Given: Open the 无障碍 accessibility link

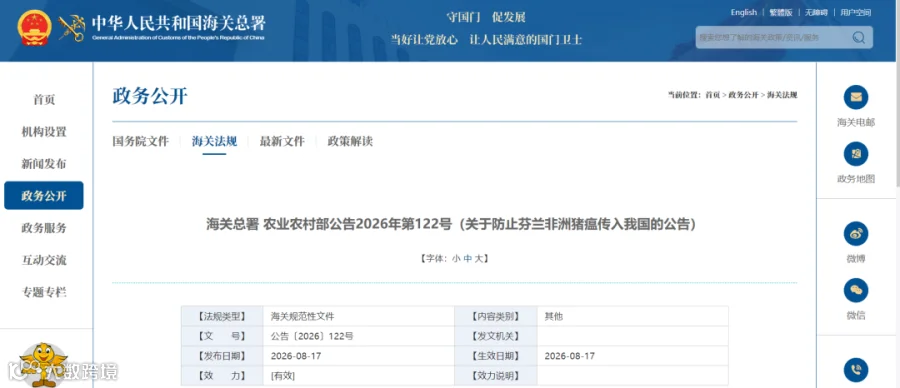Looking at the screenshot, I should pyautogui.click(x=816, y=13).
